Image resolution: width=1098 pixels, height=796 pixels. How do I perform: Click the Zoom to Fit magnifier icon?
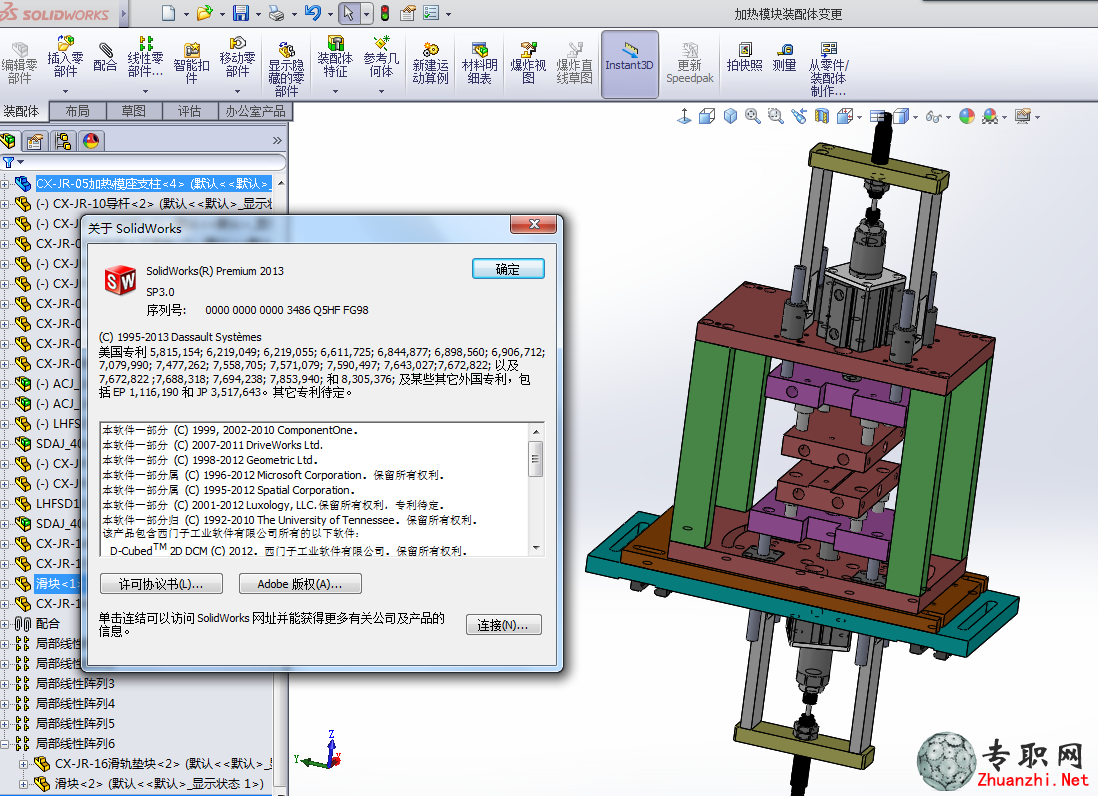[752, 116]
